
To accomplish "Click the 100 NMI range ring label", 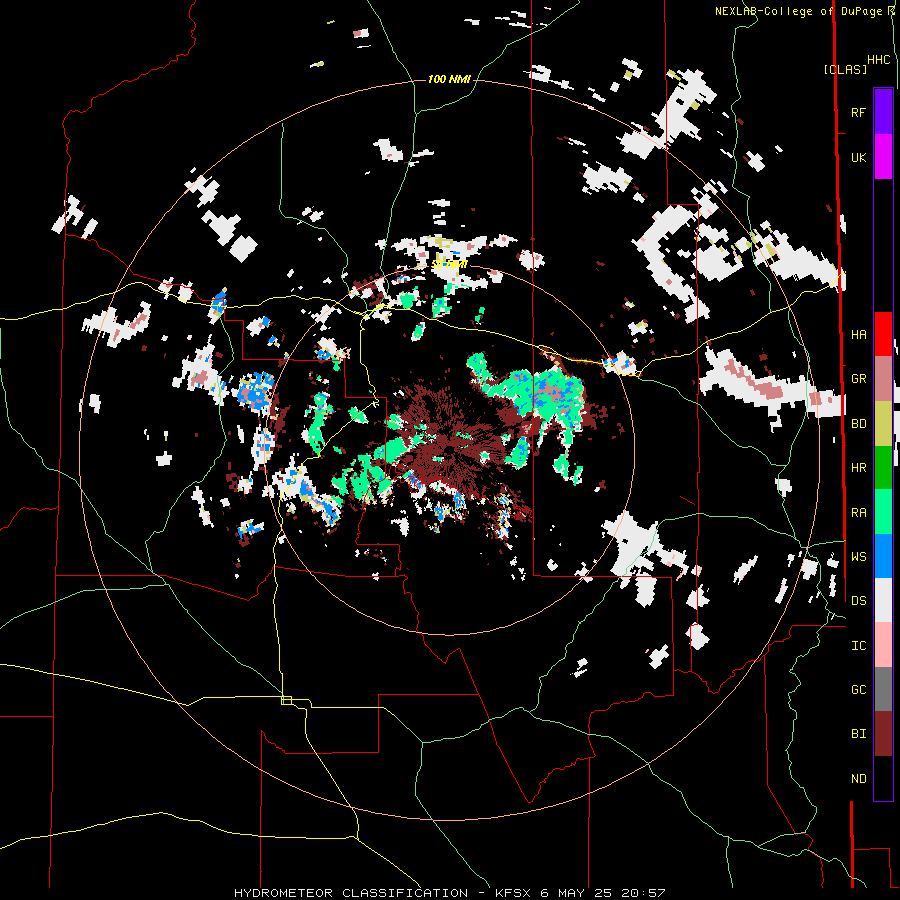I will pyautogui.click(x=449, y=79).
